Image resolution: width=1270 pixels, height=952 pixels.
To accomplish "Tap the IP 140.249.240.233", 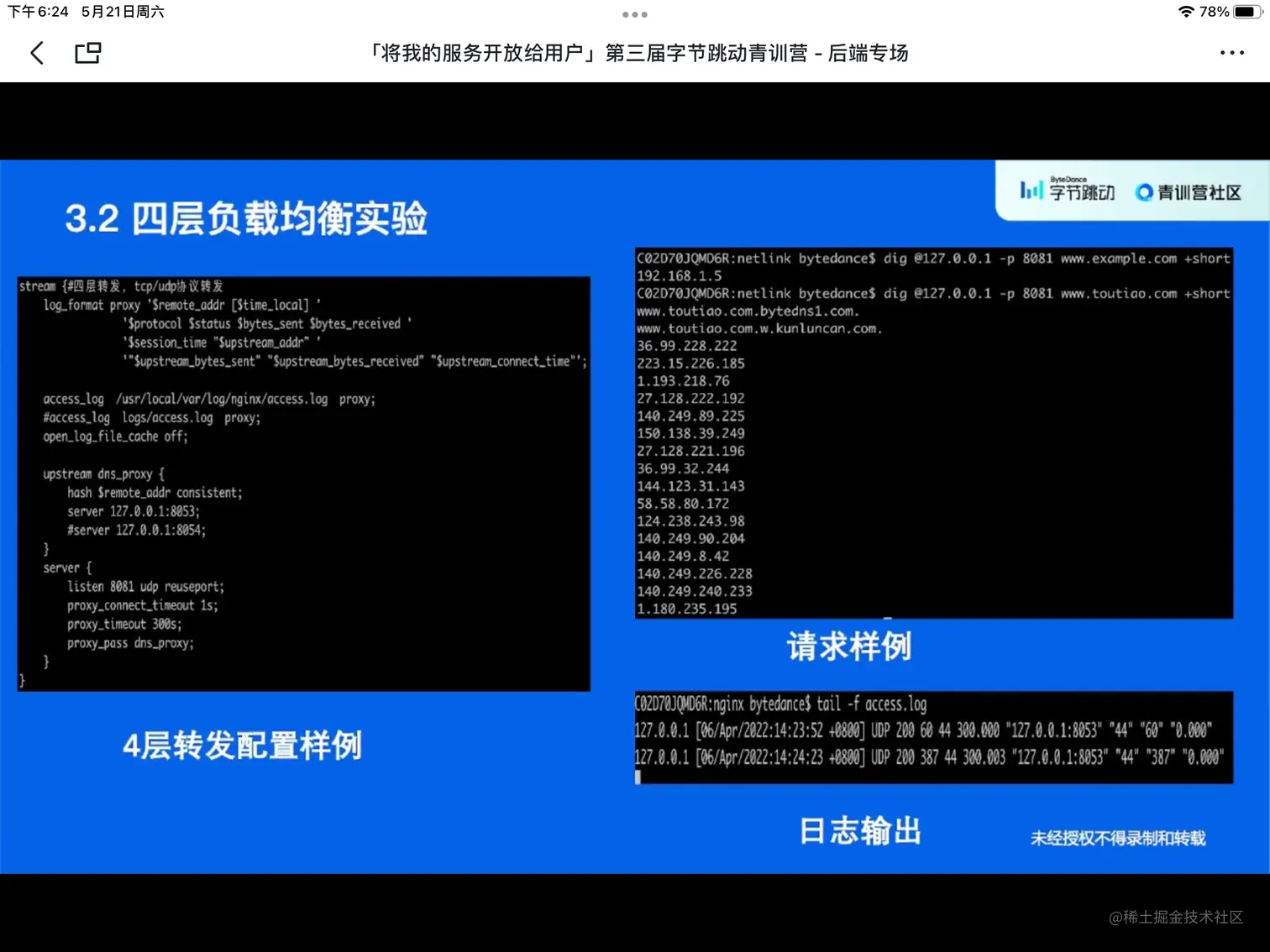I will coord(694,592).
